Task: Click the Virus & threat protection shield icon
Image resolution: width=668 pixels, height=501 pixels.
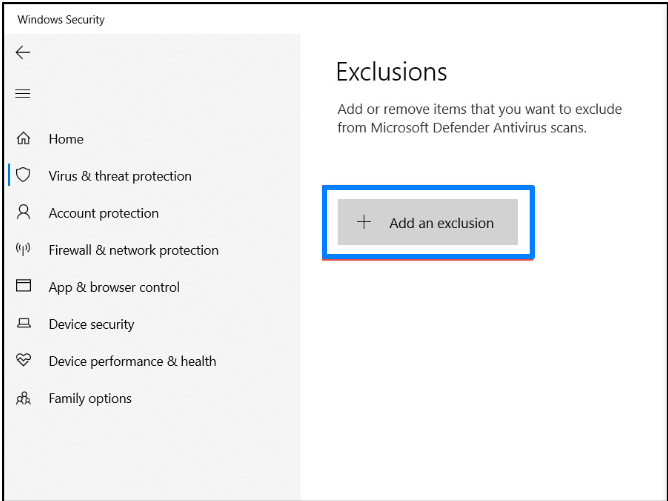Action: pos(24,175)
